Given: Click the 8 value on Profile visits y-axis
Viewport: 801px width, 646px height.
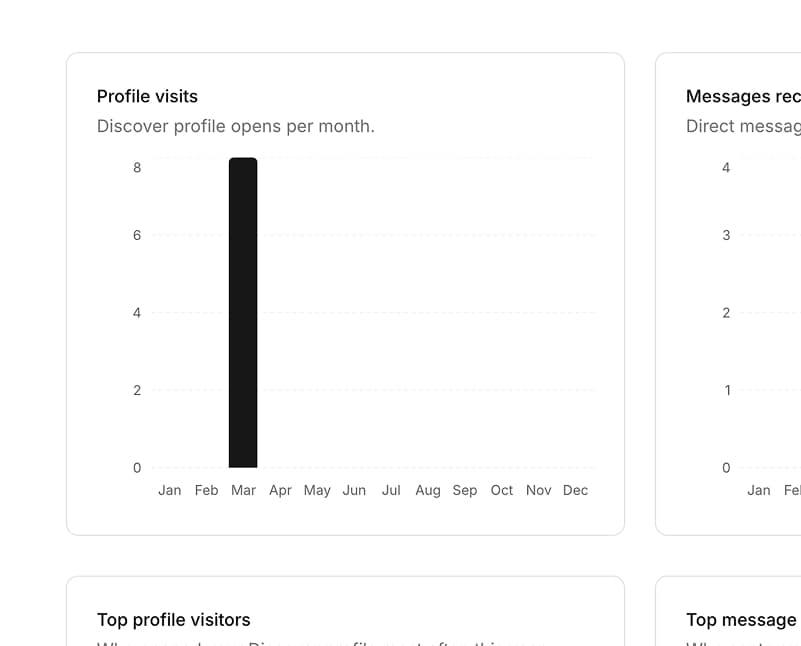Looking at the screenshot, I should click(137, 167).
